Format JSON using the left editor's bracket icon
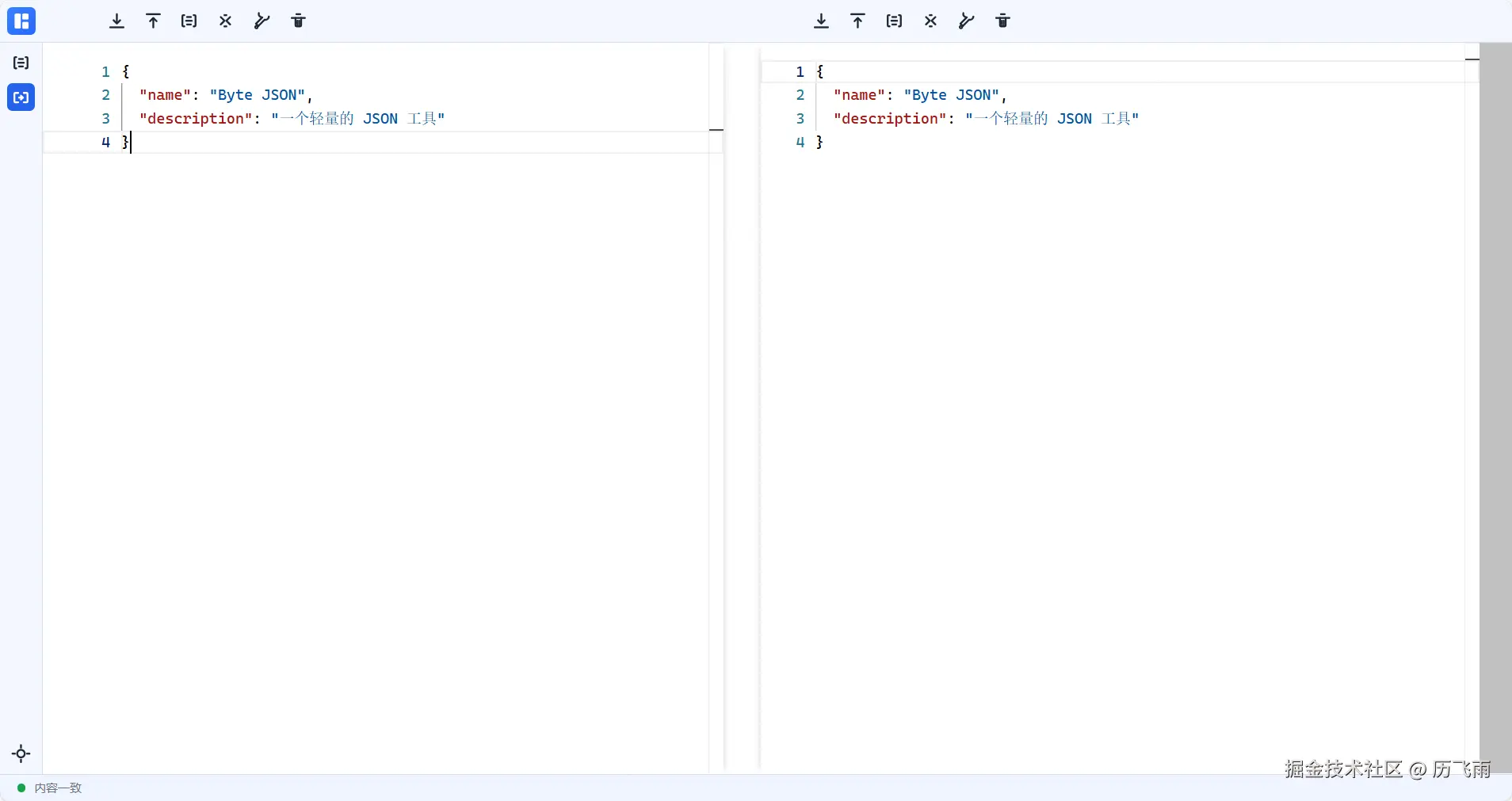The width and height of the screenshot is (1512, 801). coord(189,21)
